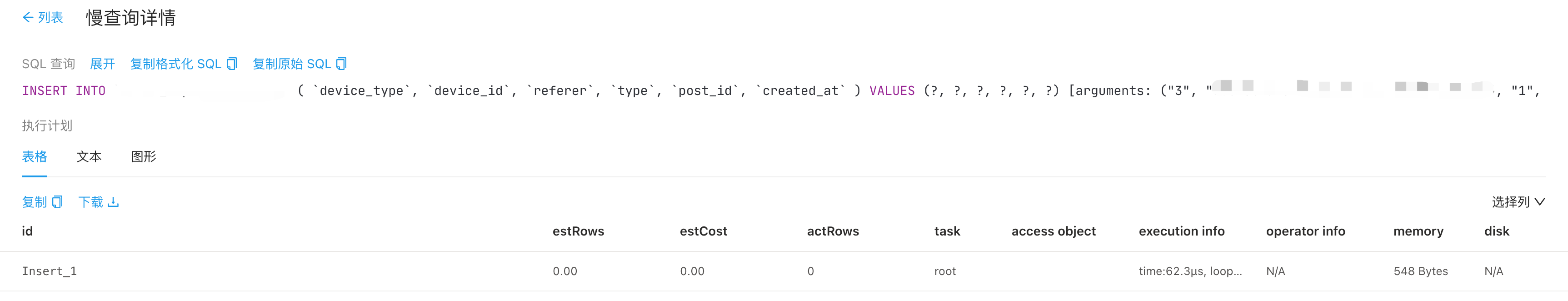Click the chevron arrow beside 选择列
Screen dimensions: 1568x301
point(1539,202)
